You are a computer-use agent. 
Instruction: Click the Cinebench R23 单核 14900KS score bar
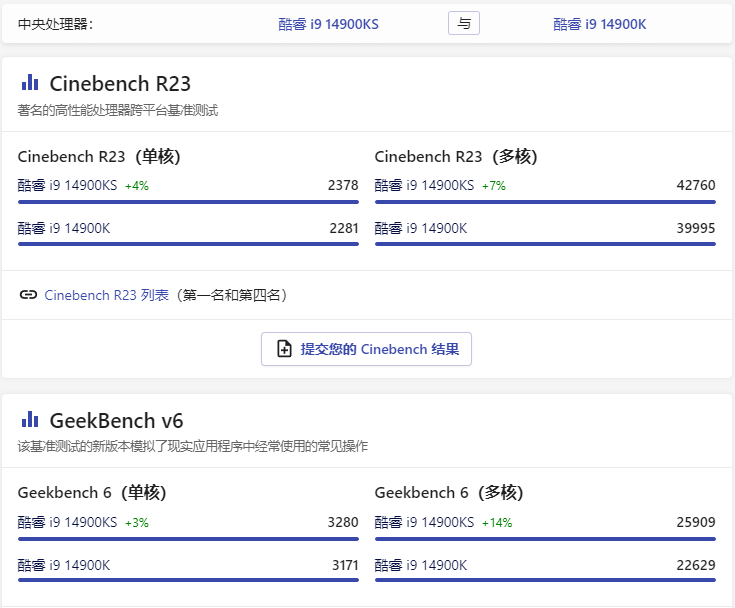(188, 202)
